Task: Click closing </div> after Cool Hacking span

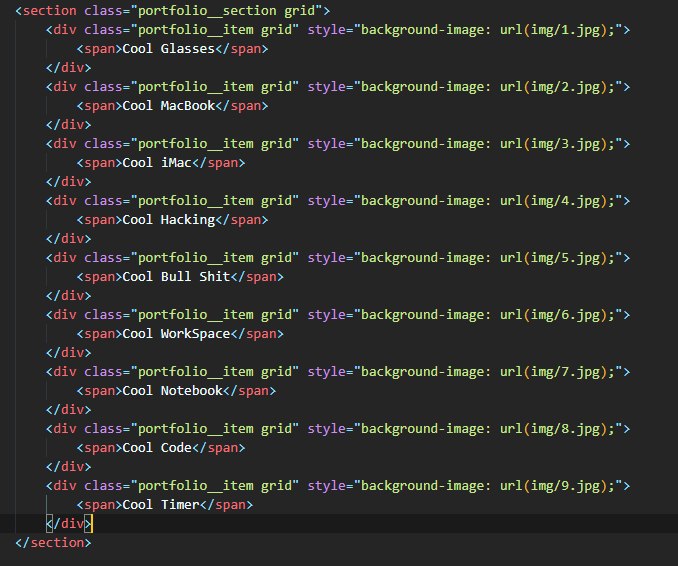Action: point(69,239)
